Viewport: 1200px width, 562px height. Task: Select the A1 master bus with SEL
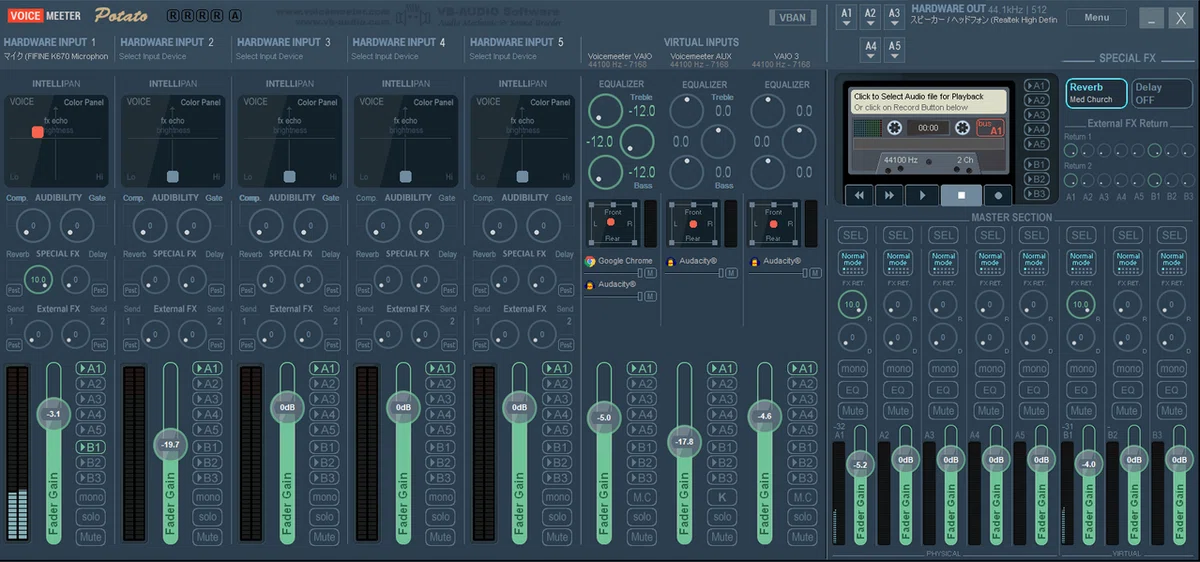tap(852, 235)
